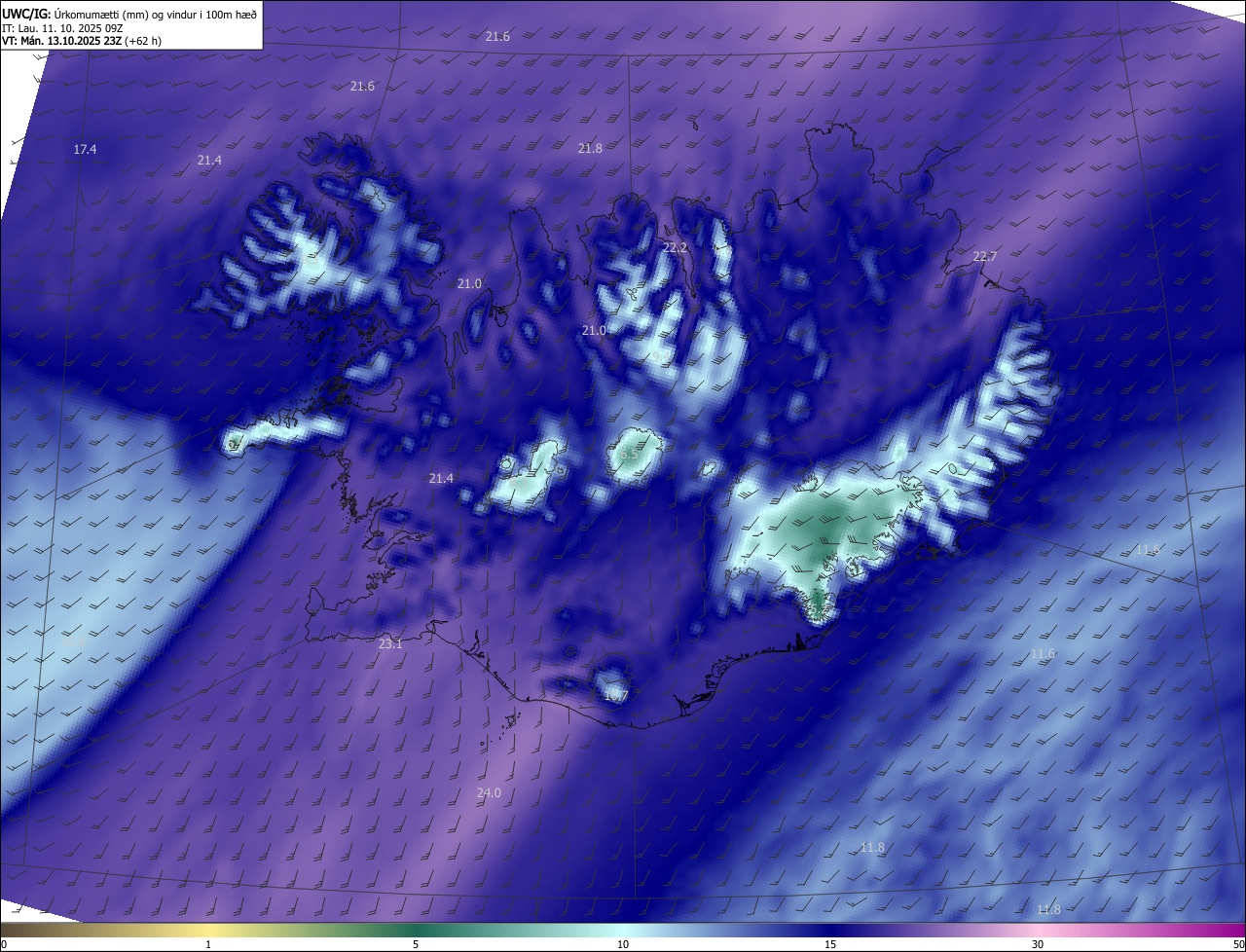Click the 1 tick on the color scale
The image size is (1246, 952).
(208, 944)
